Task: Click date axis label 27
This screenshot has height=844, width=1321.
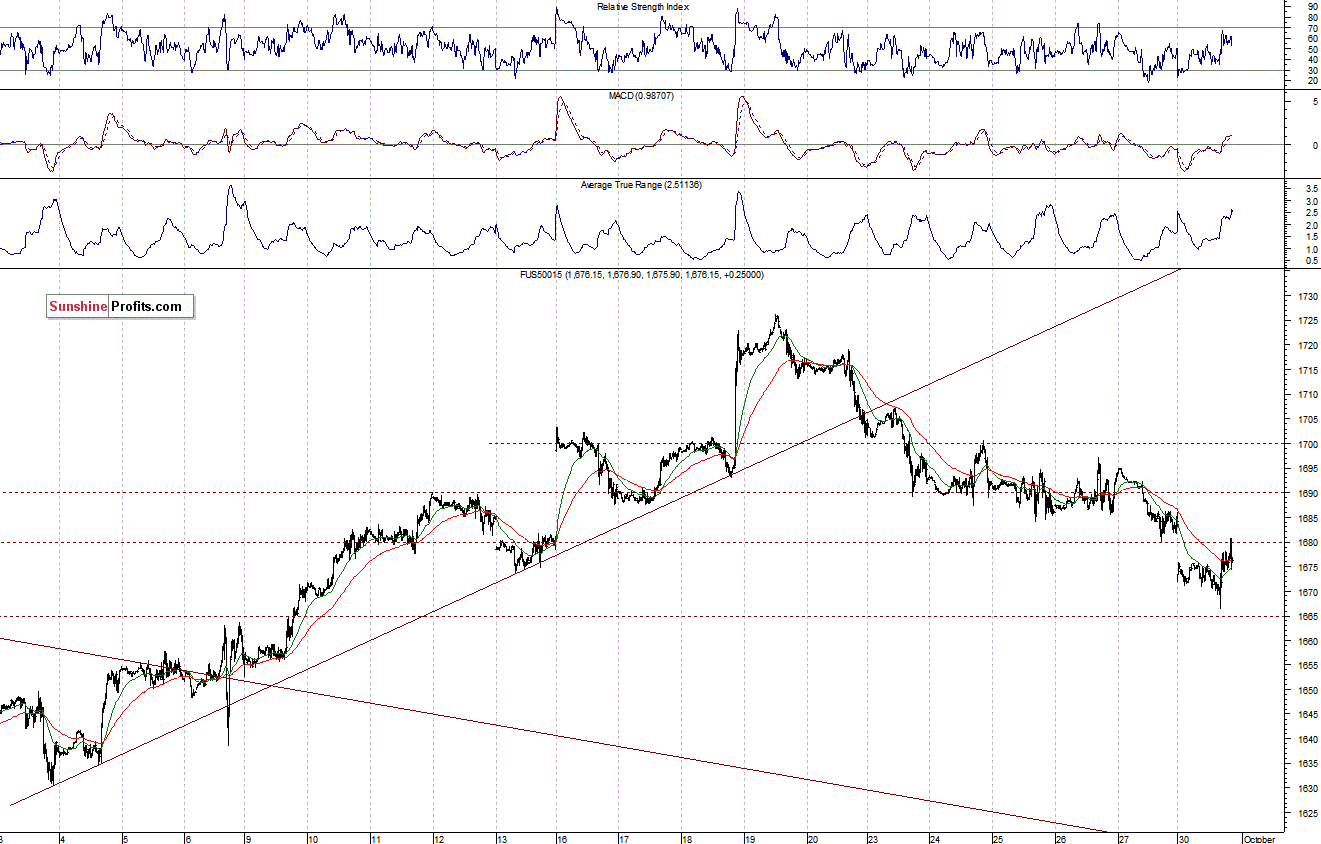Action: pos(1122,839)
